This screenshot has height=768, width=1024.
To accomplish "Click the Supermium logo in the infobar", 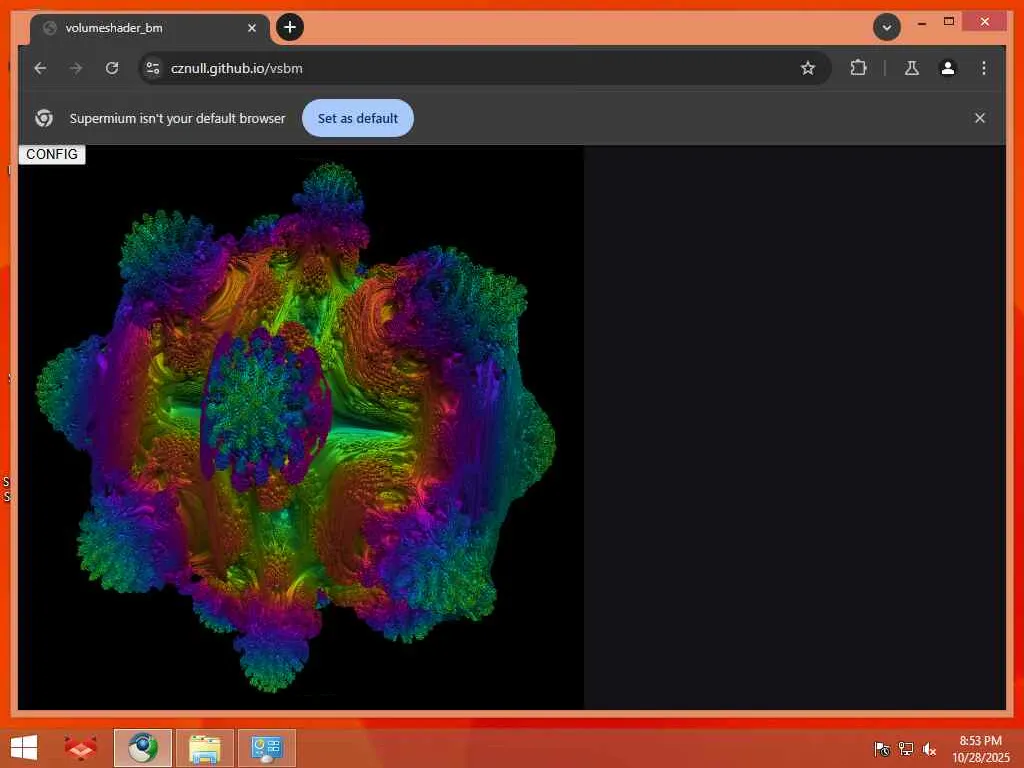I will (44, 118).
